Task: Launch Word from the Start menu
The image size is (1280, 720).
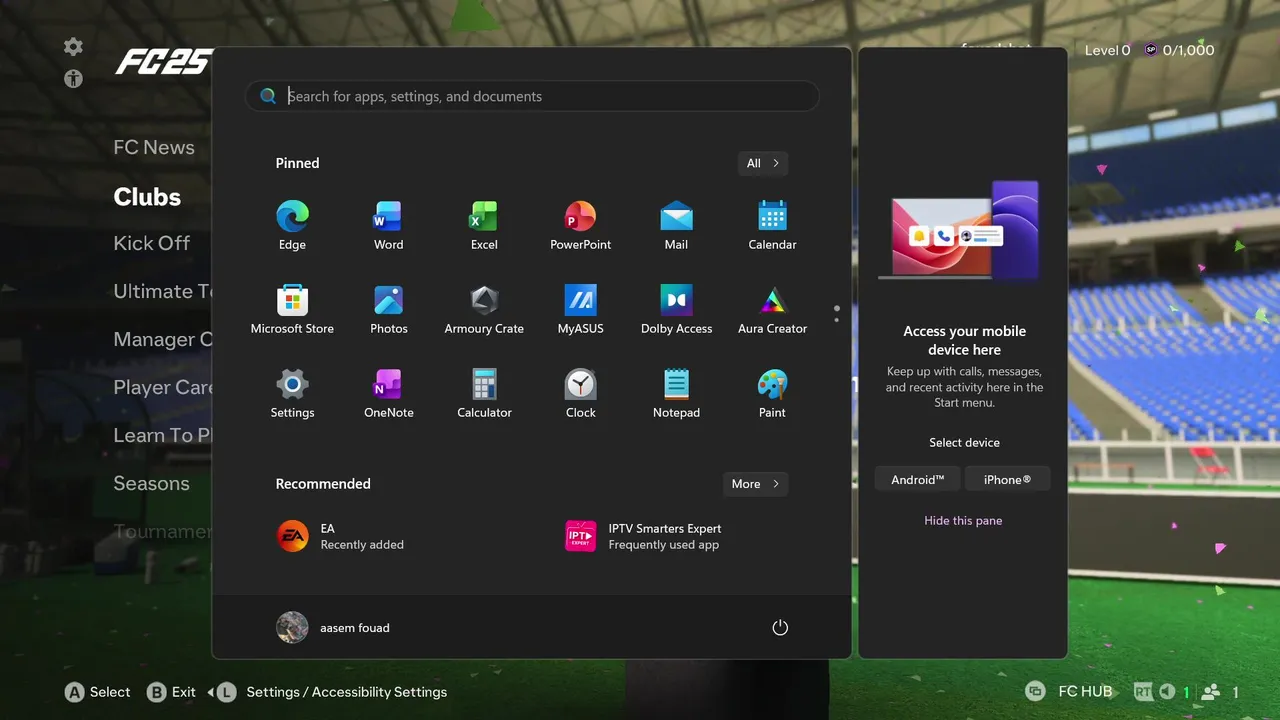Action: tap(388, 225)
